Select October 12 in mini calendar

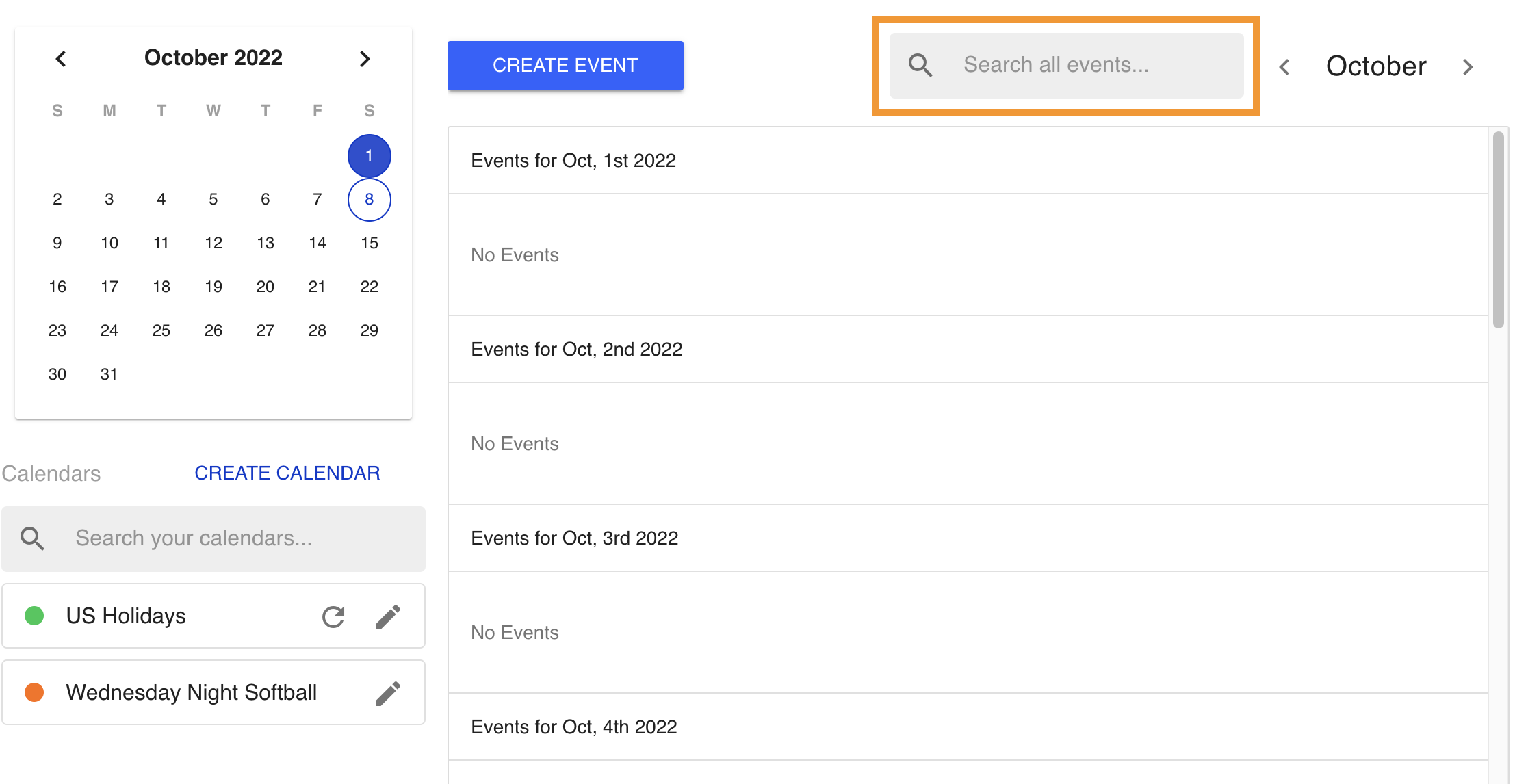coord(213,244)
